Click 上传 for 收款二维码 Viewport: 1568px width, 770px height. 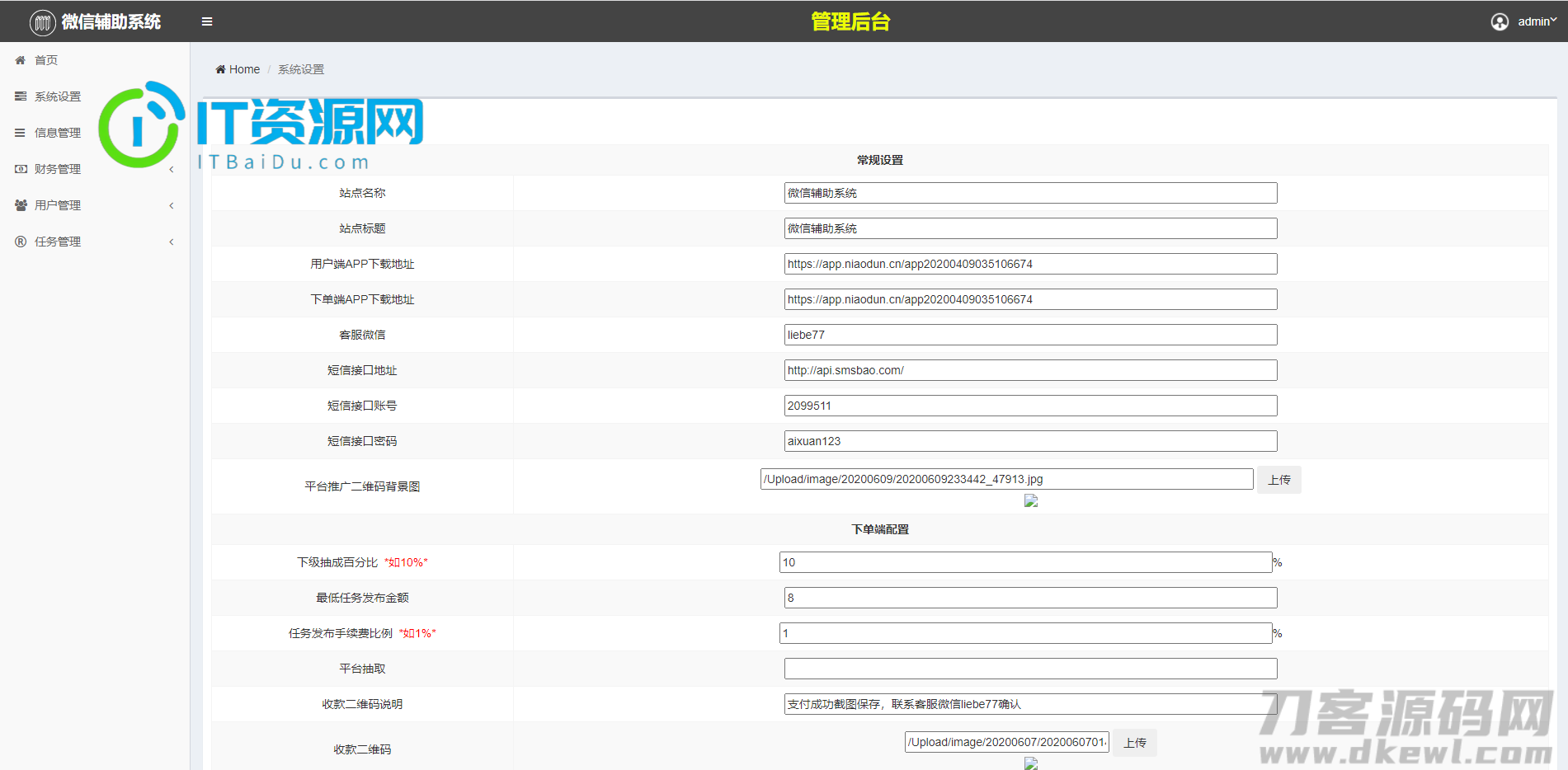(x=1135, y=743)
